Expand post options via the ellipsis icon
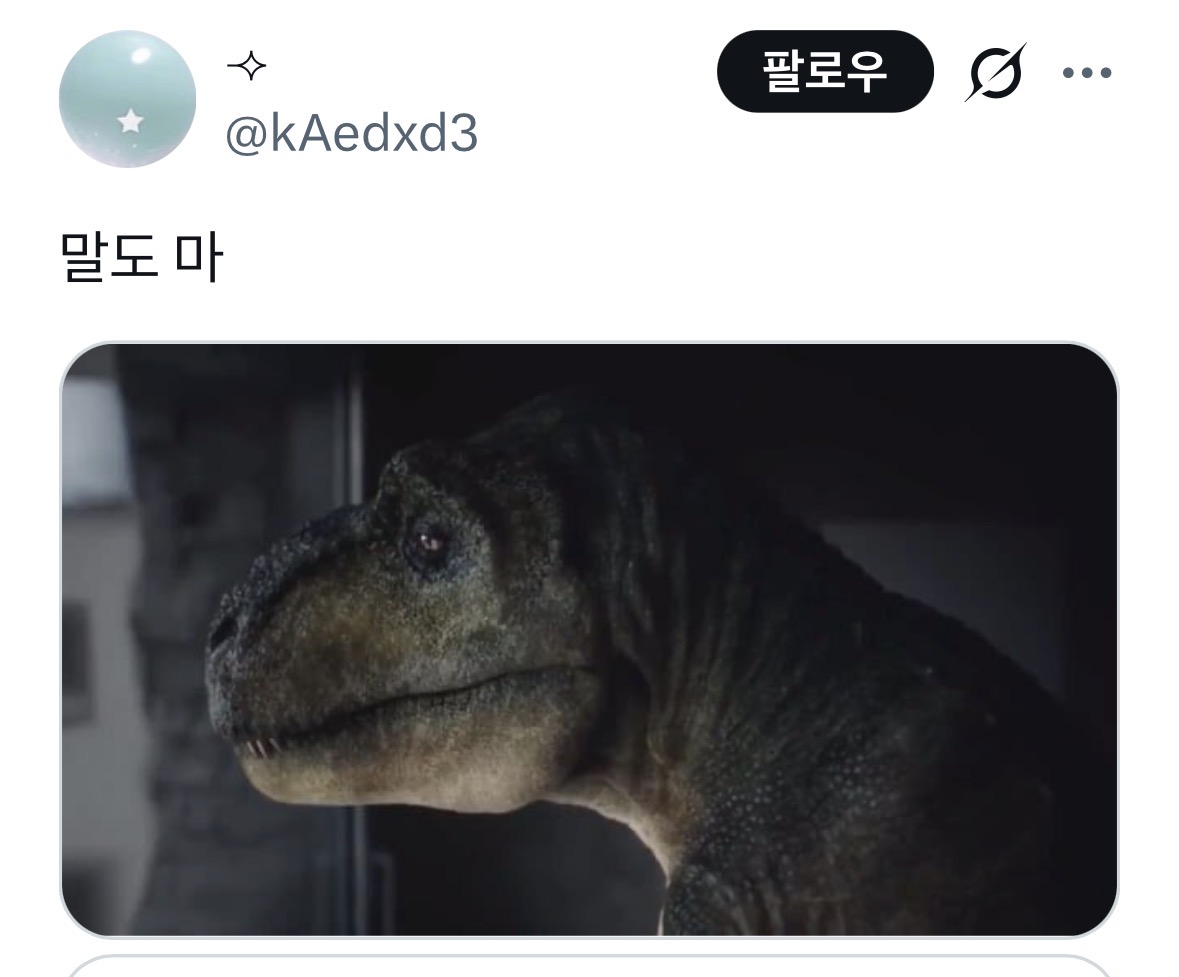1179x977 pixels. click(1087, 73)
